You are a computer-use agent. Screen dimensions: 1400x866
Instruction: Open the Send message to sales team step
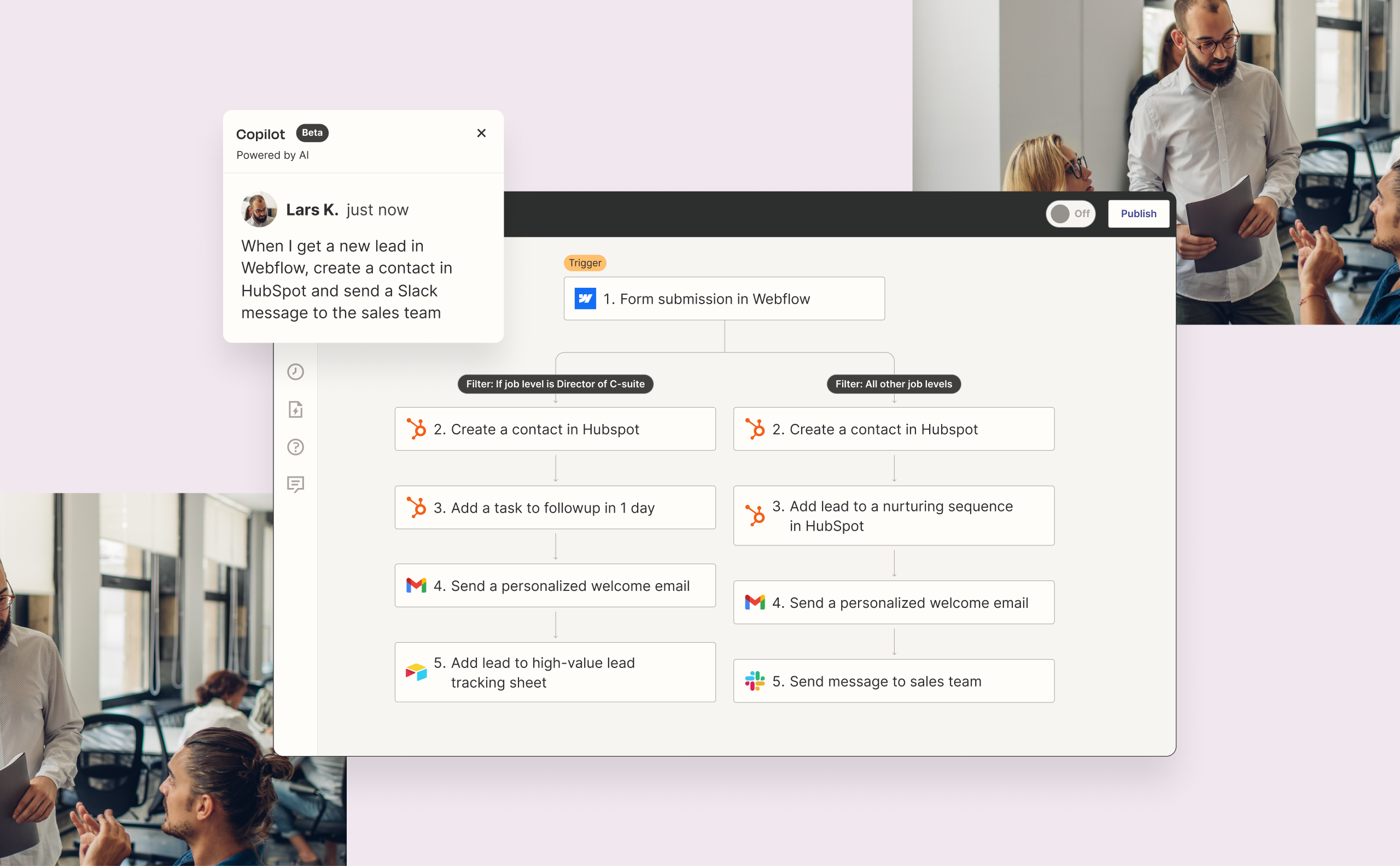893,681
